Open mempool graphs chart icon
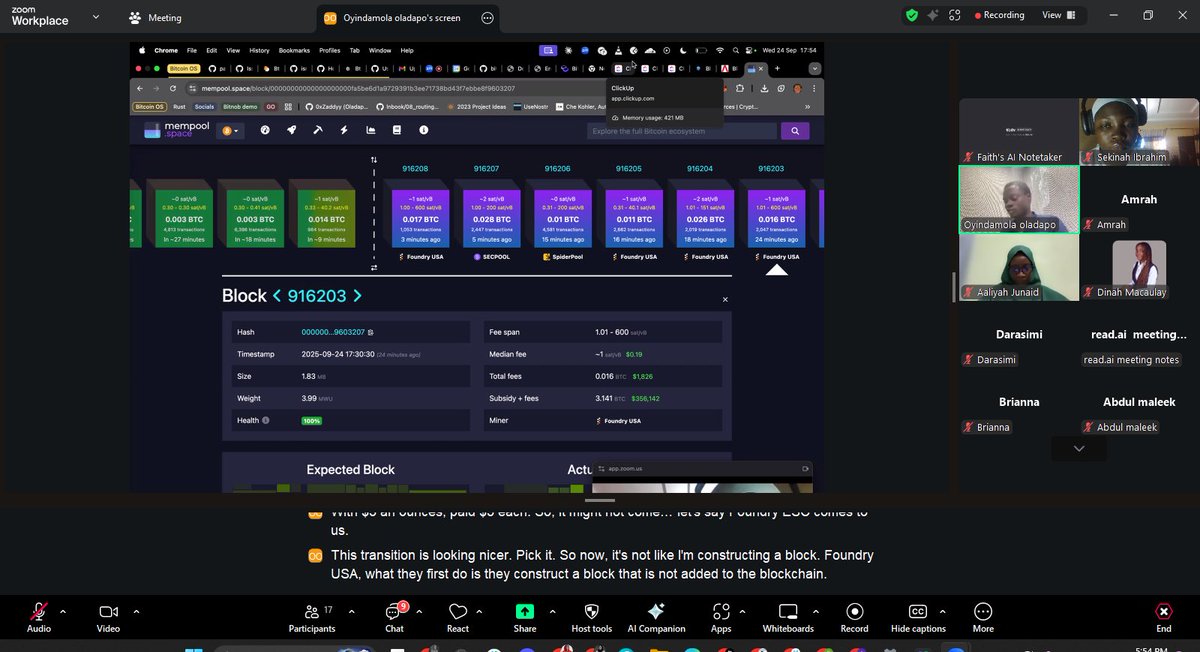This screenshot has height=652, width=1200. tap(371, 130)
